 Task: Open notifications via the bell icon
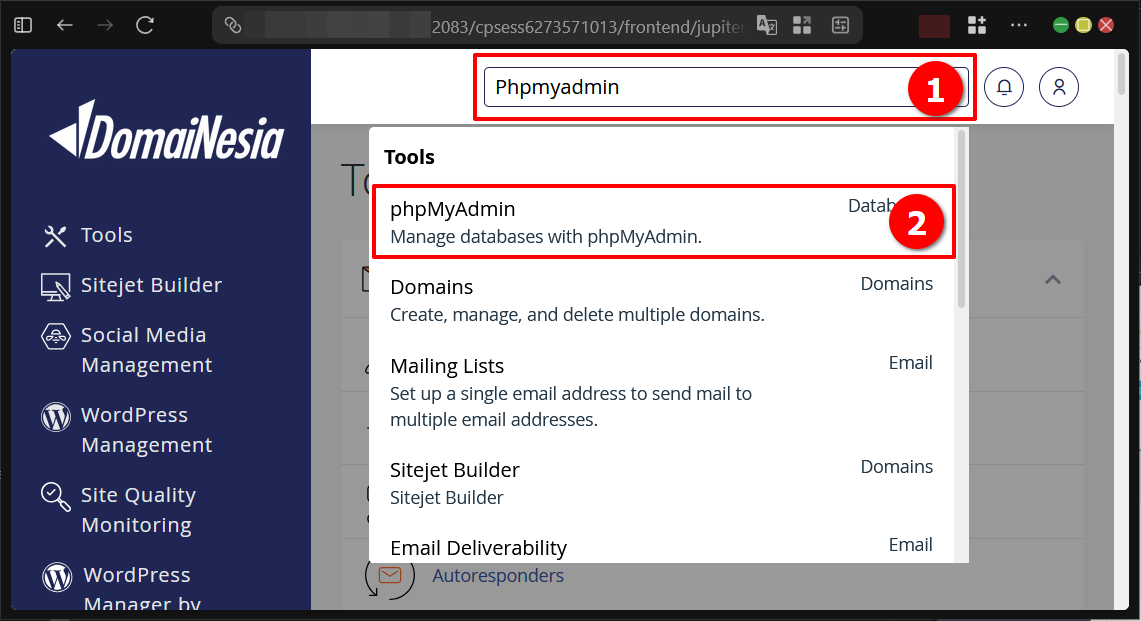pyautogui.click(x=1003, y=87)
